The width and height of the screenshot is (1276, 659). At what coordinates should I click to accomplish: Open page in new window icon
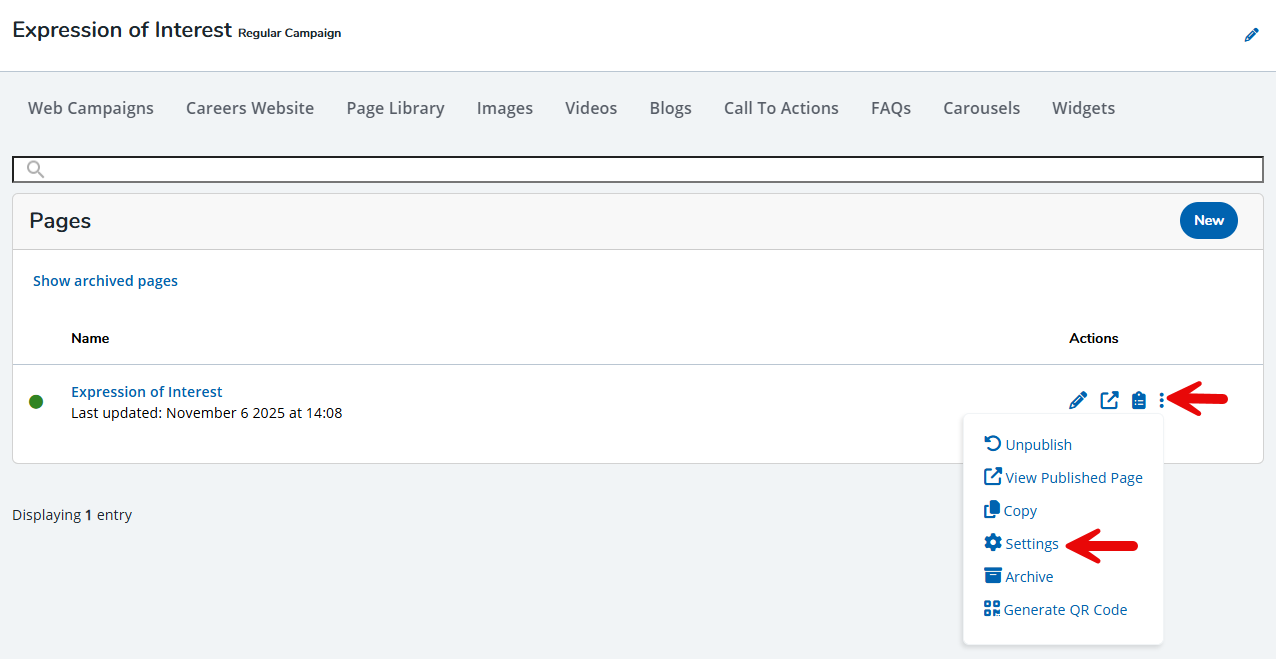(1109, 401)
